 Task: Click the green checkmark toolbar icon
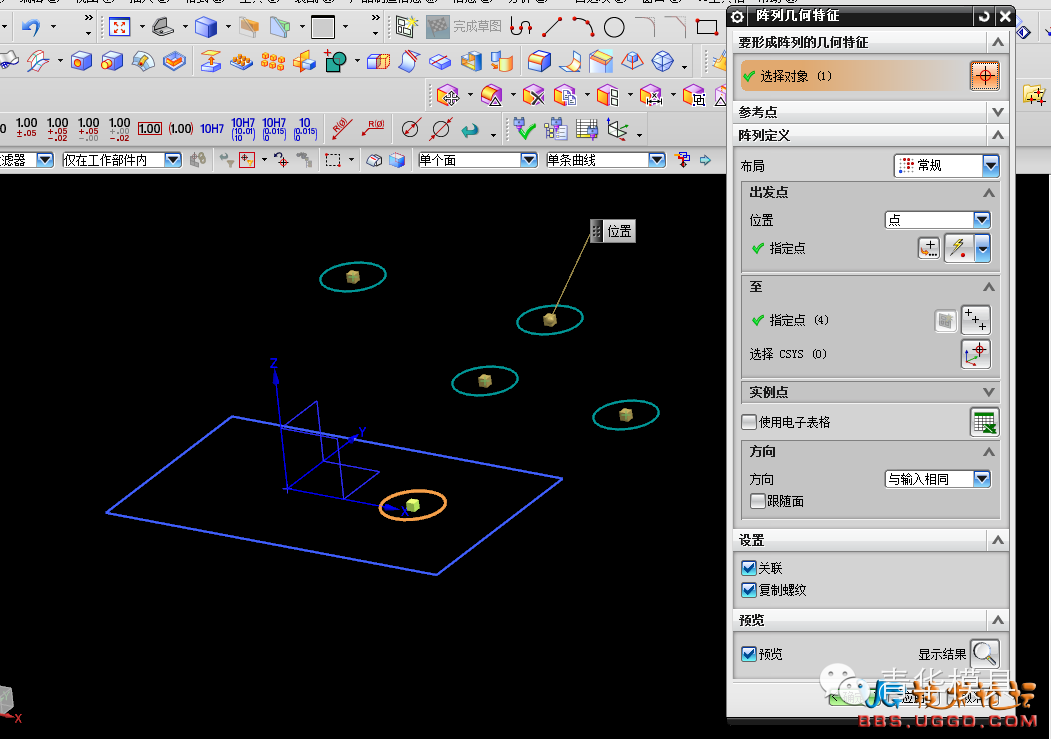click(524, 129)
